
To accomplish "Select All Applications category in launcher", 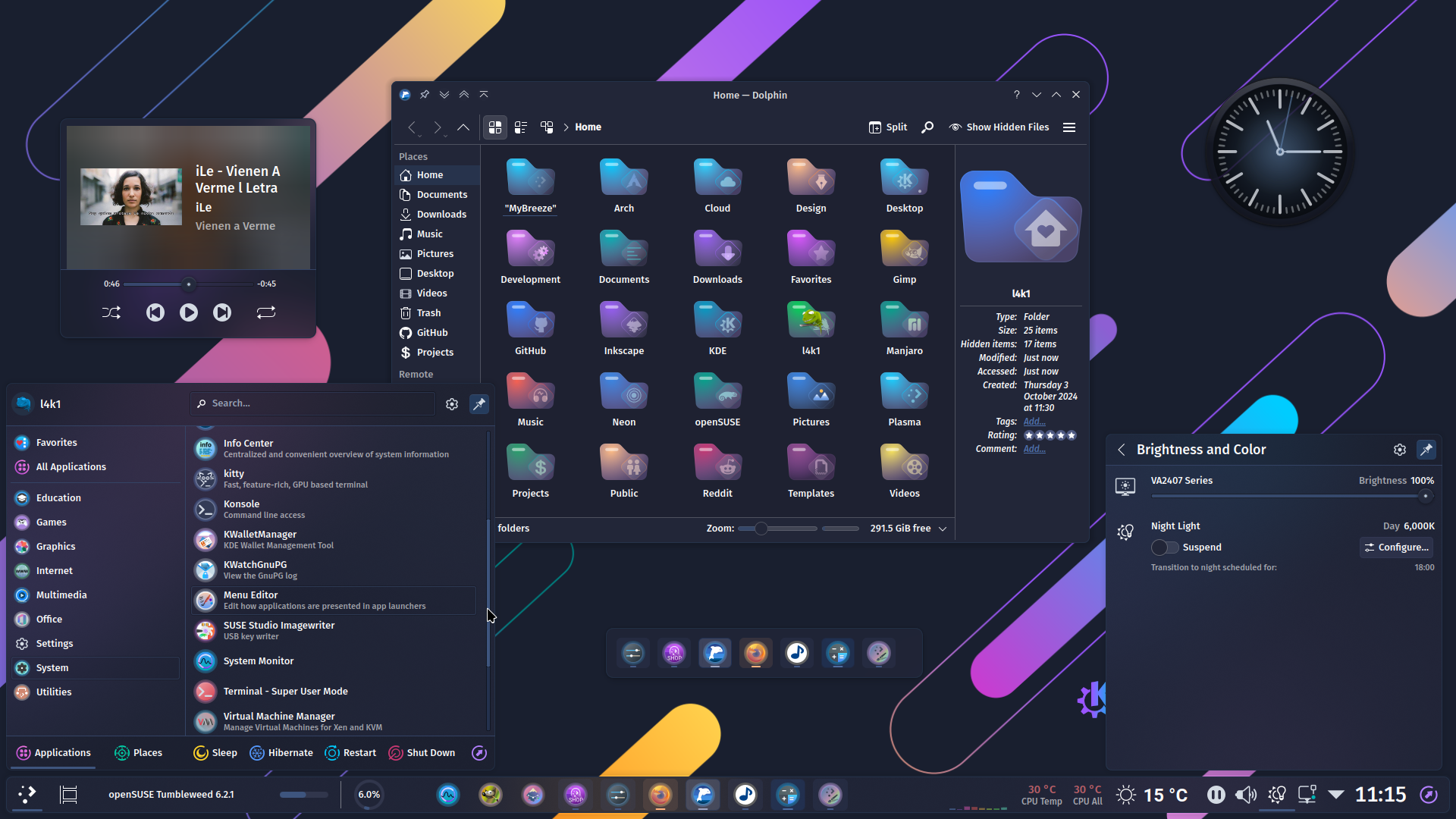I will point(96,467).
